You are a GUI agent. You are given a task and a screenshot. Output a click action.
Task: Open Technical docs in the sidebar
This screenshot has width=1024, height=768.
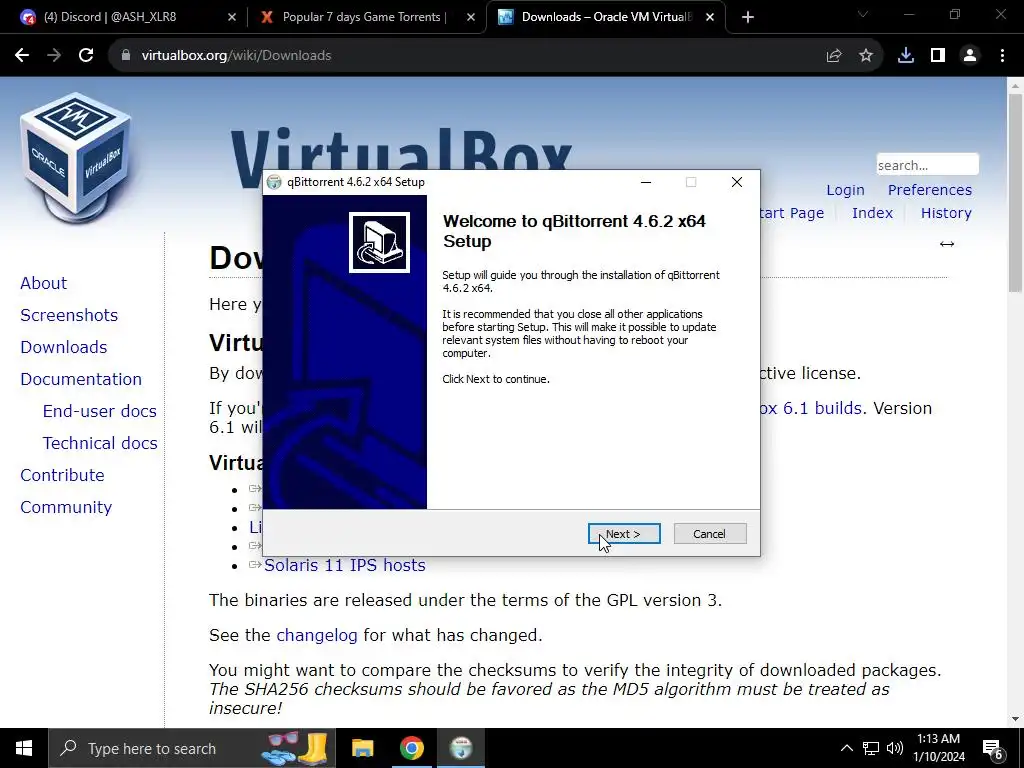[100, 443]
